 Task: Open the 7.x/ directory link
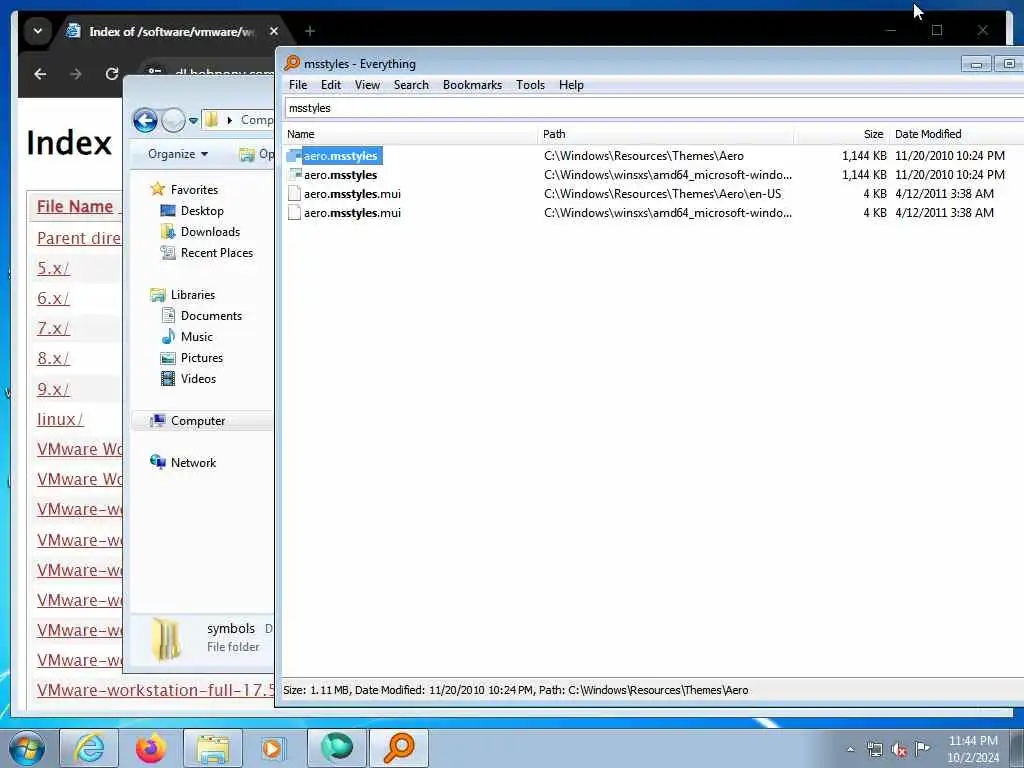[x=53, y=328]
